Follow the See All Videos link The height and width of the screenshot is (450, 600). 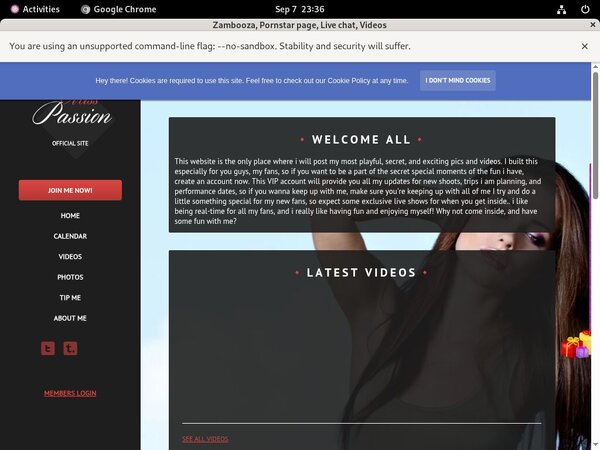coord(205,439)
